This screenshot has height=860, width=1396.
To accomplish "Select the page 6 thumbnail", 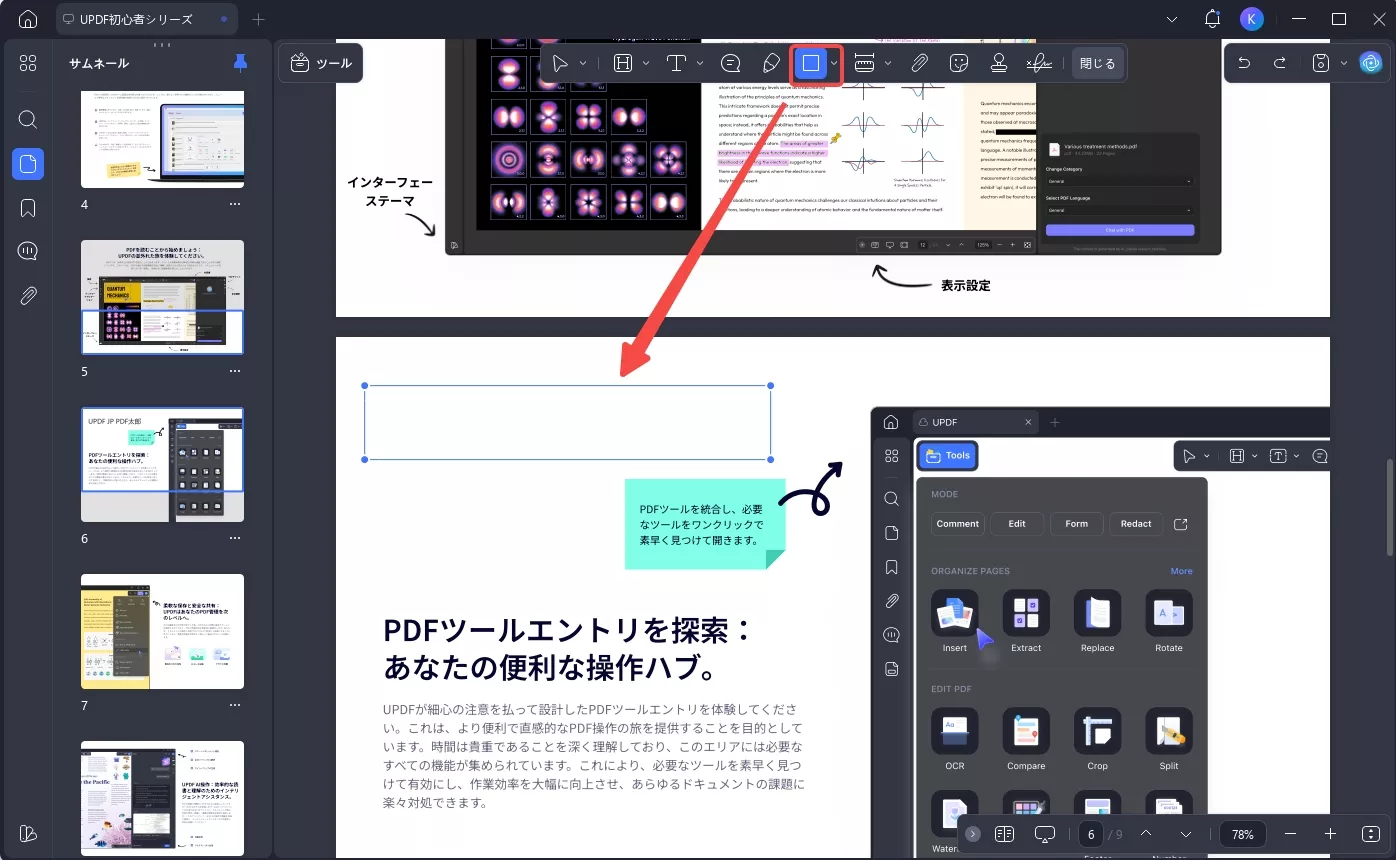I will (x=162, y=464).
